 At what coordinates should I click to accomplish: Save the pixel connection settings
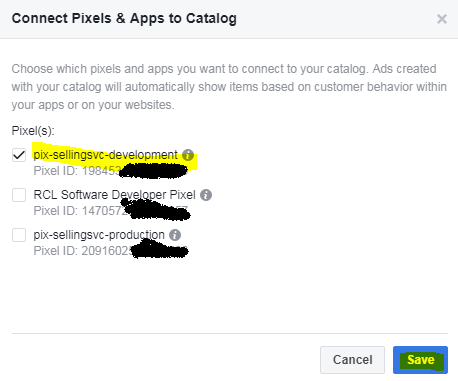(420, 360)
